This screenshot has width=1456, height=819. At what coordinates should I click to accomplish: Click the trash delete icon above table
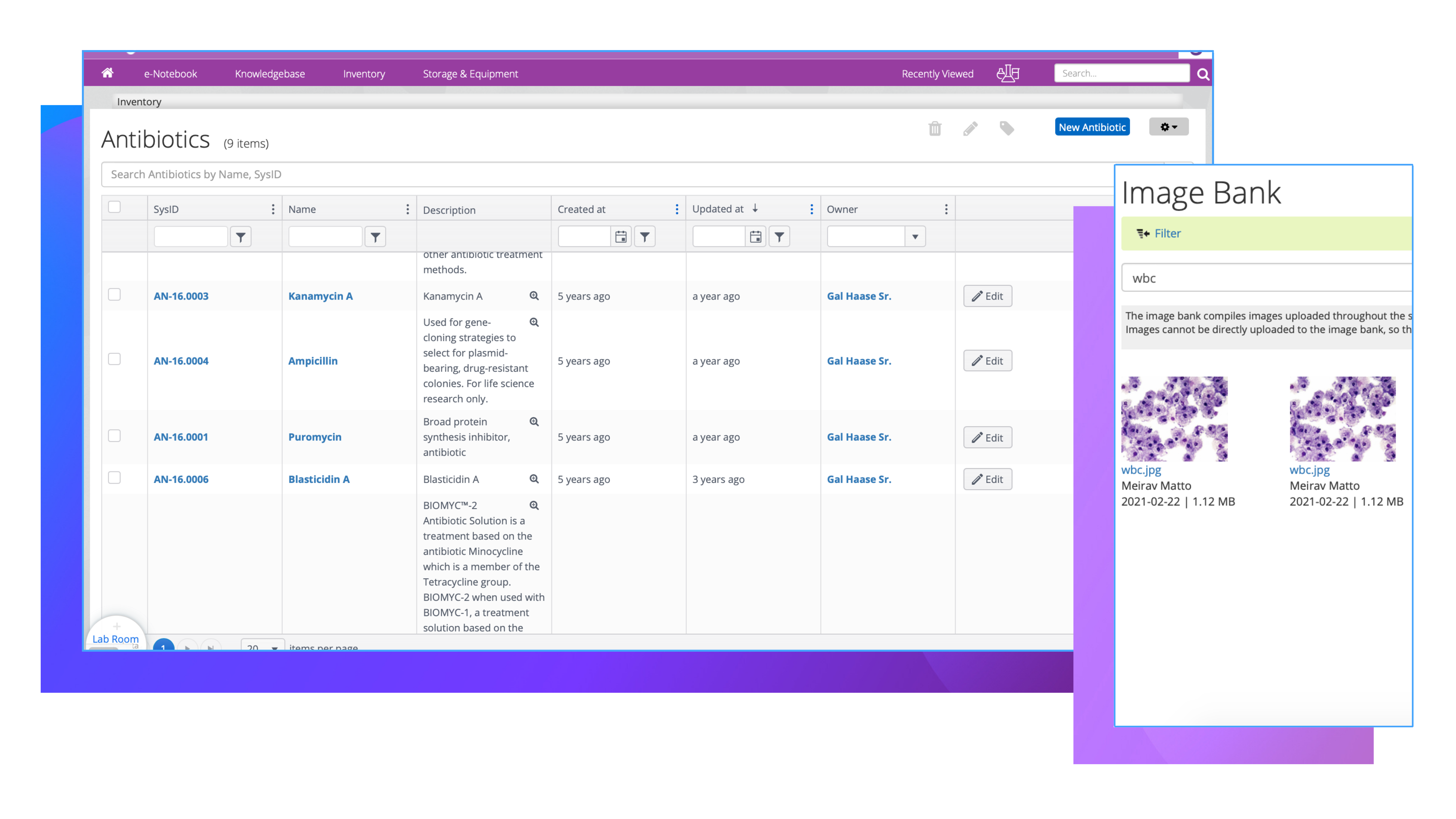pos(935,128)
